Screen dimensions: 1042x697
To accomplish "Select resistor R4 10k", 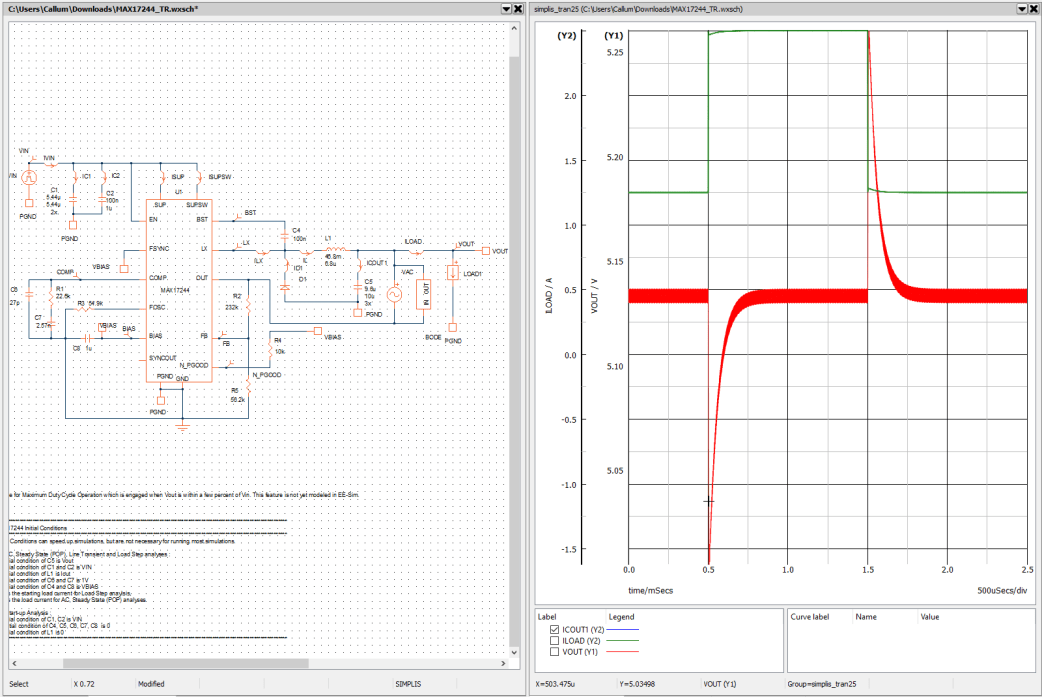I will coord(270,350).
